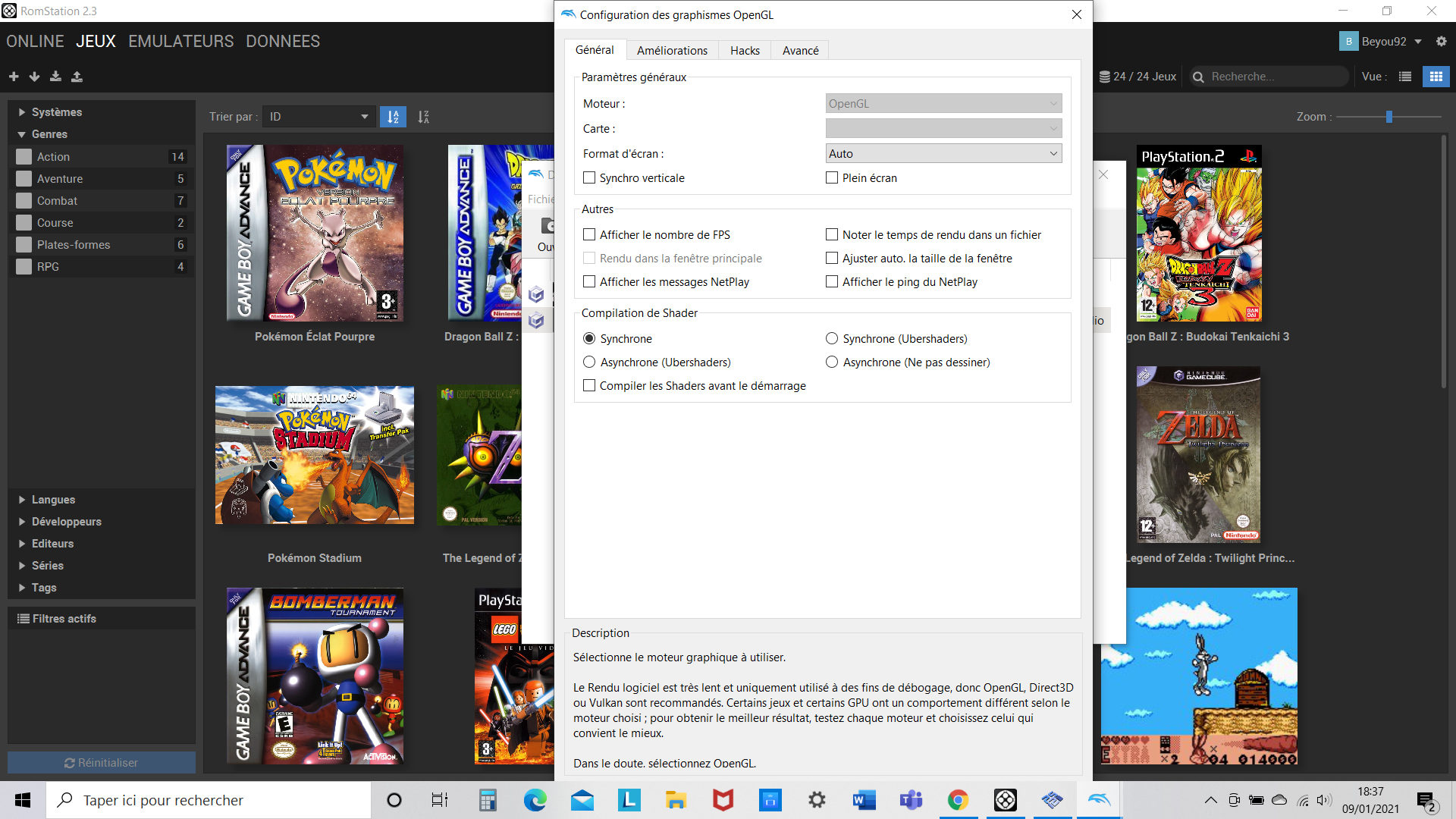1456x819 pixels.
Task: Switch to Améliorations tab
Action: click(x=672, y=50)
